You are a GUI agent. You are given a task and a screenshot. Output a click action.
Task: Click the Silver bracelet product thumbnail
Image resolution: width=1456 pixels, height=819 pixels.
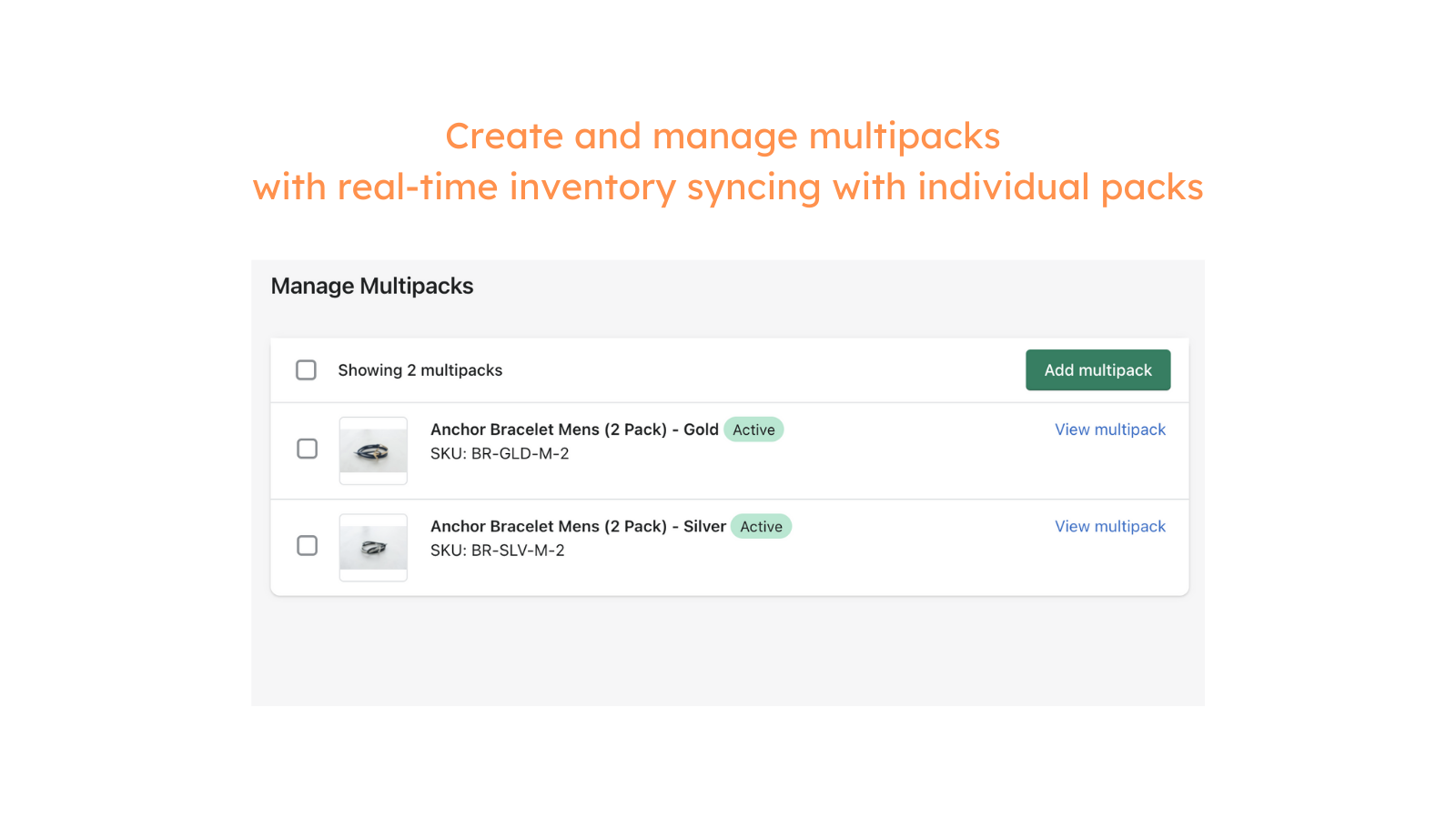pyautogui.click(x=372, y=547)
